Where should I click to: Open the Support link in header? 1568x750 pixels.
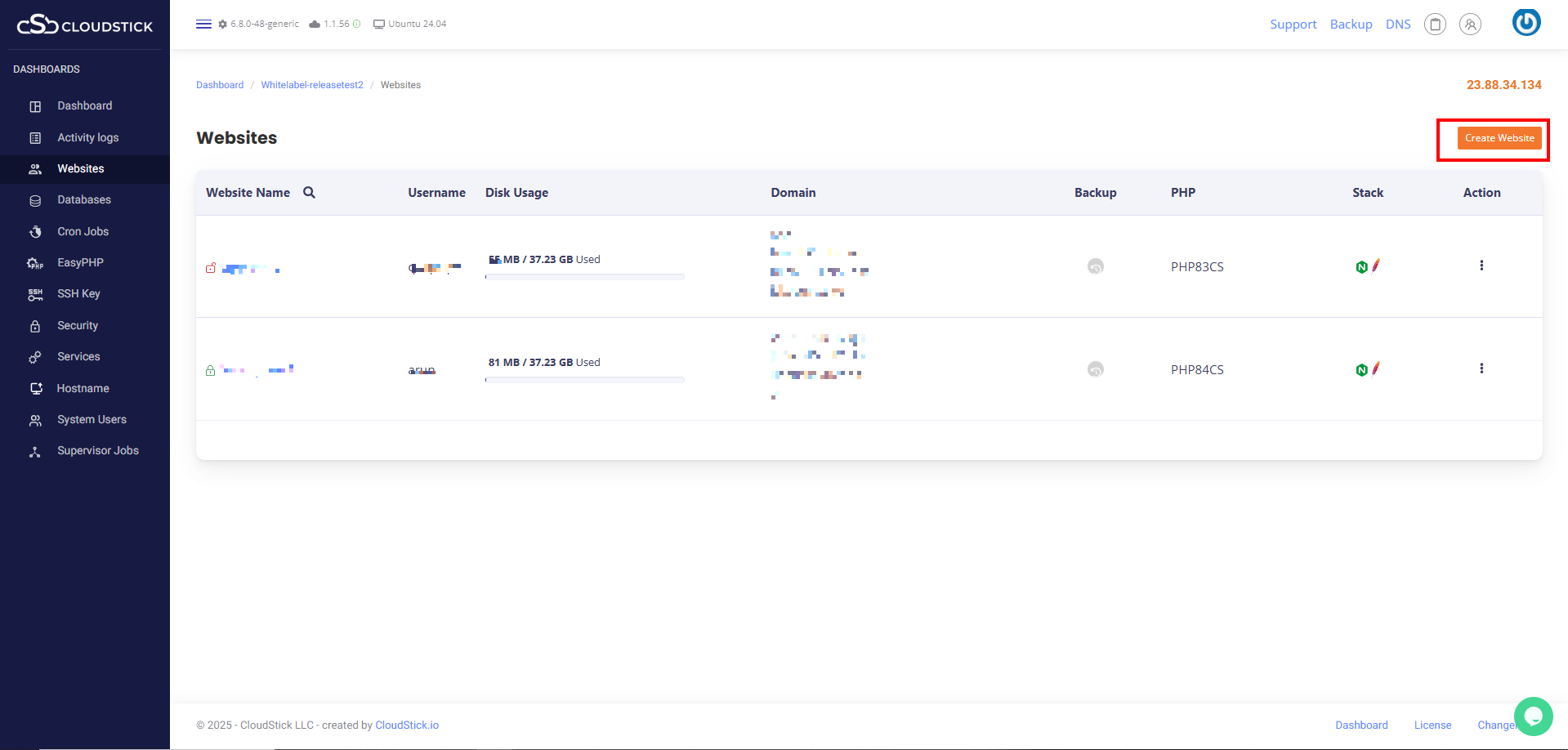click(1293, 25)
